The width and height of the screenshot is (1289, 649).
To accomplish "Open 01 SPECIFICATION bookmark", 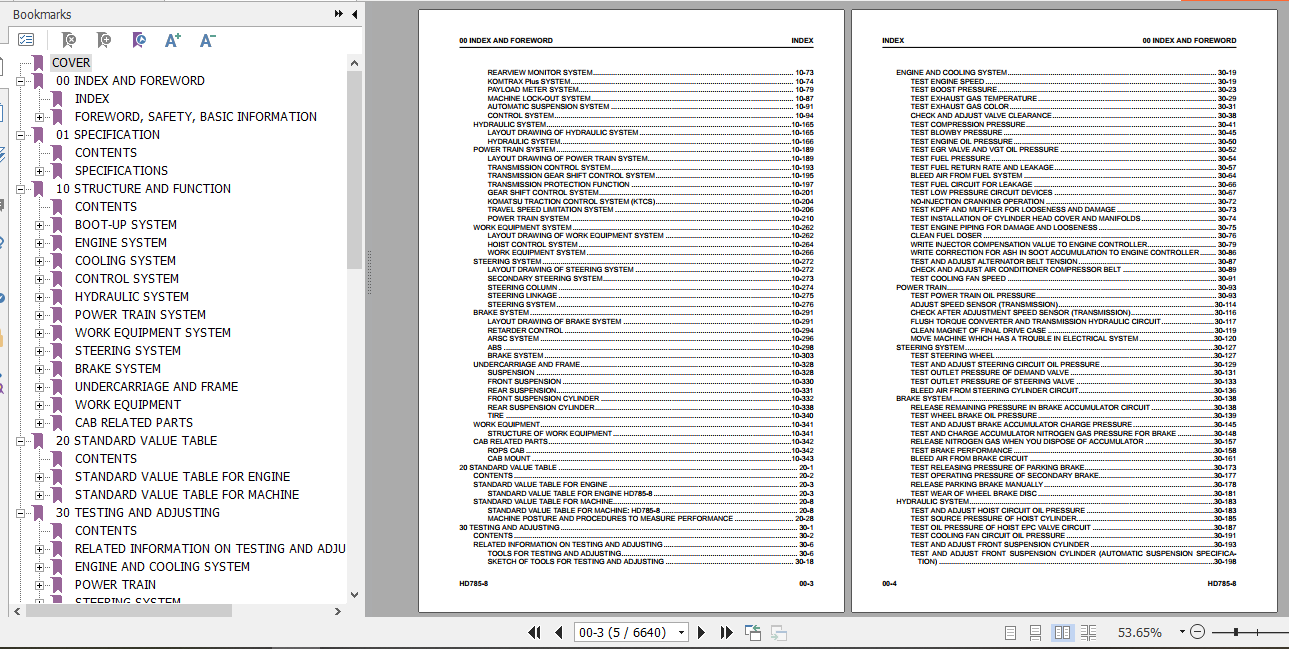I will tap(108, 135).
